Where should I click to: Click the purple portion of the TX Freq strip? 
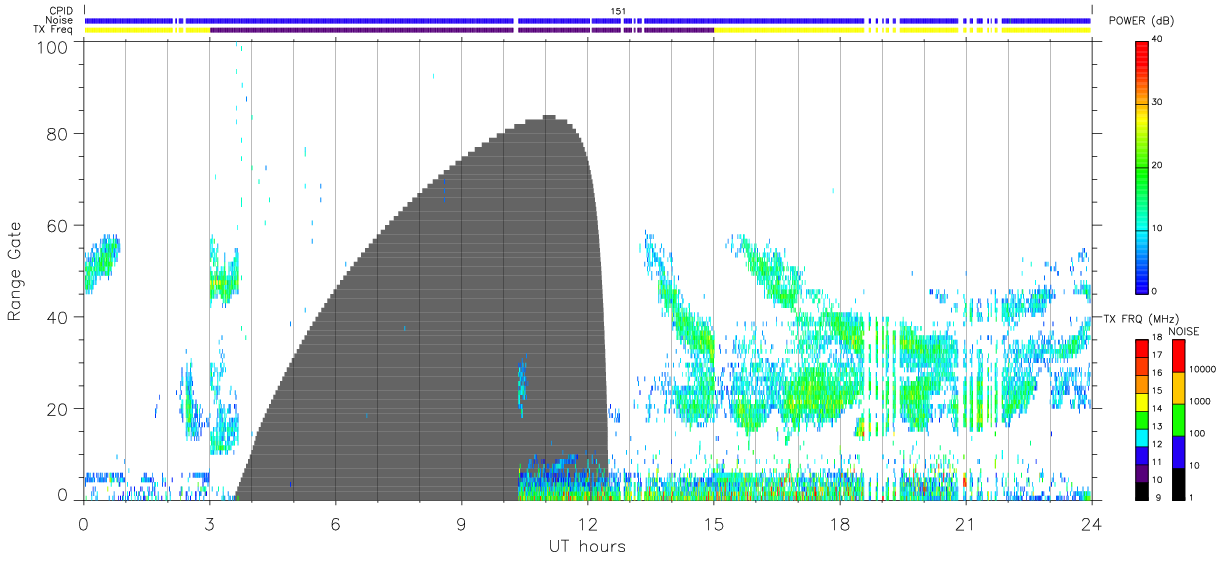(461, 30)
